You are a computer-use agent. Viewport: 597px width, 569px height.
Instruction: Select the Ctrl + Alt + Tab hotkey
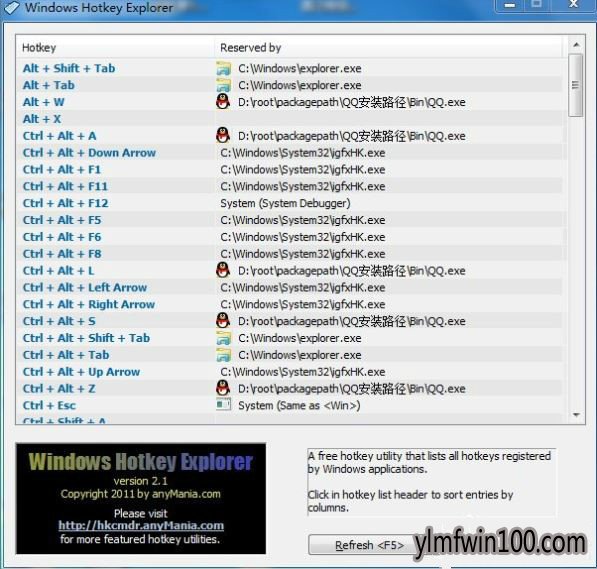[66, 355]
